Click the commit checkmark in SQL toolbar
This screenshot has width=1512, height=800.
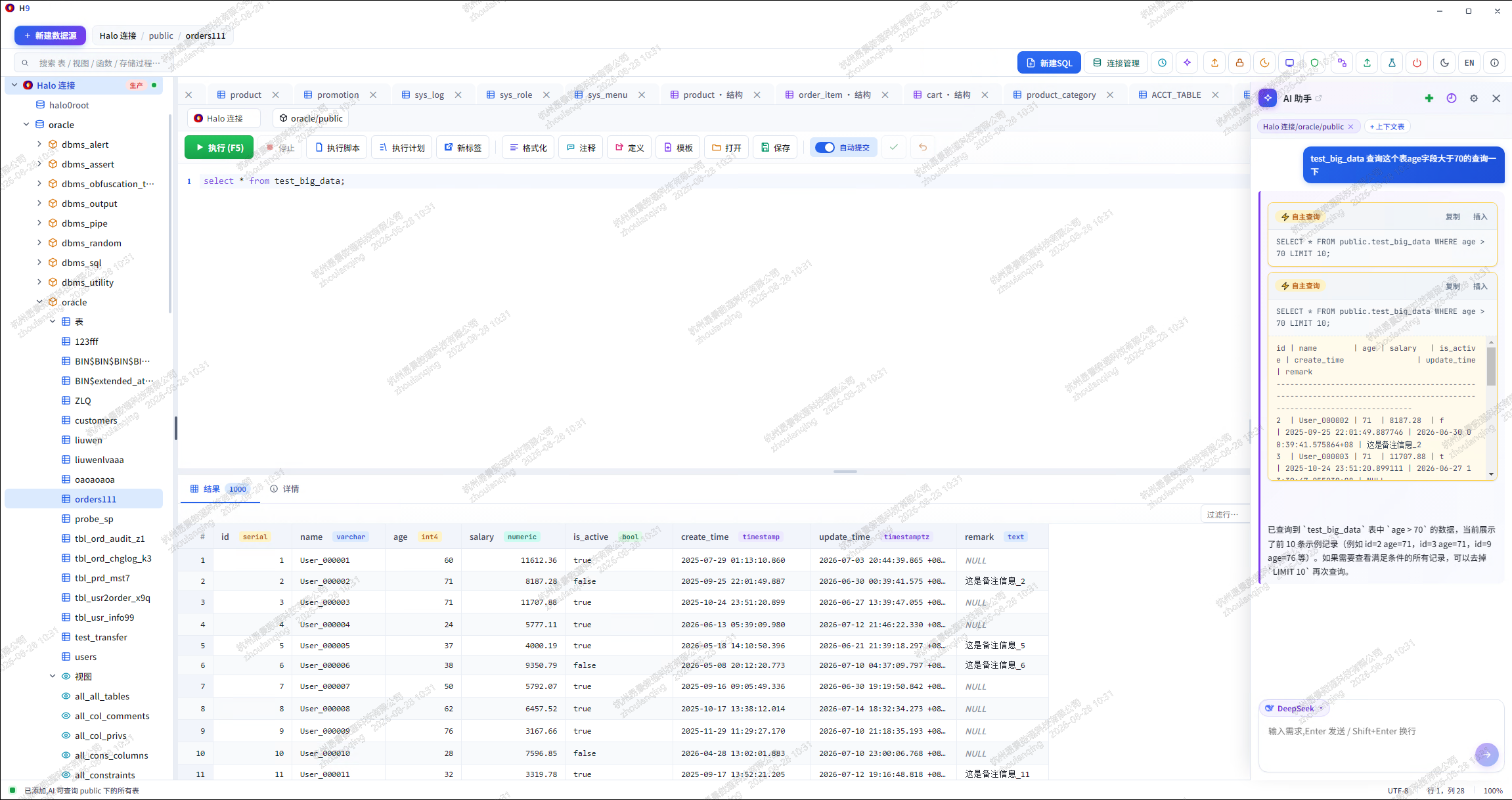tap(893, 148)
